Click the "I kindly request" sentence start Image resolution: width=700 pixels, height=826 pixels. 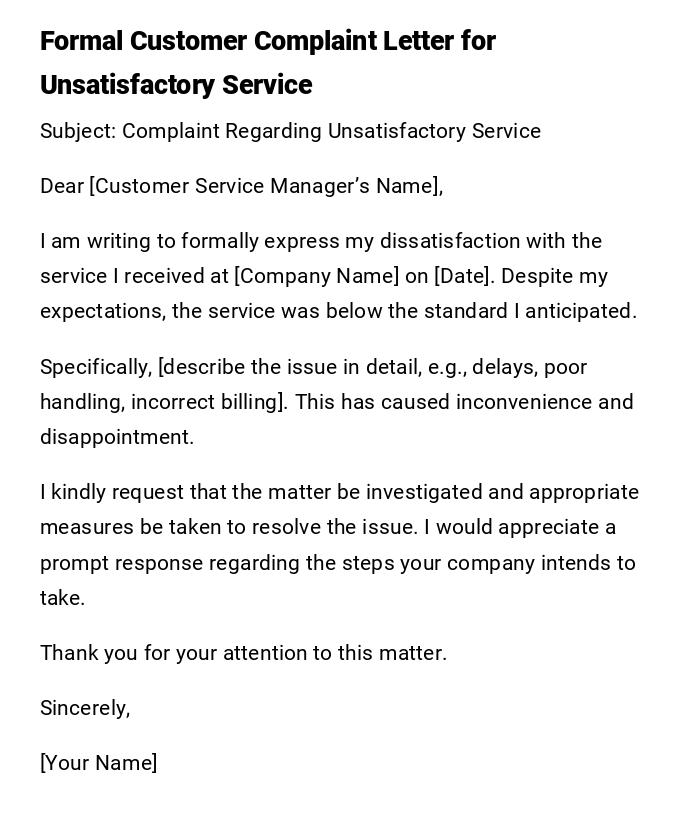[x=106, y=492]
